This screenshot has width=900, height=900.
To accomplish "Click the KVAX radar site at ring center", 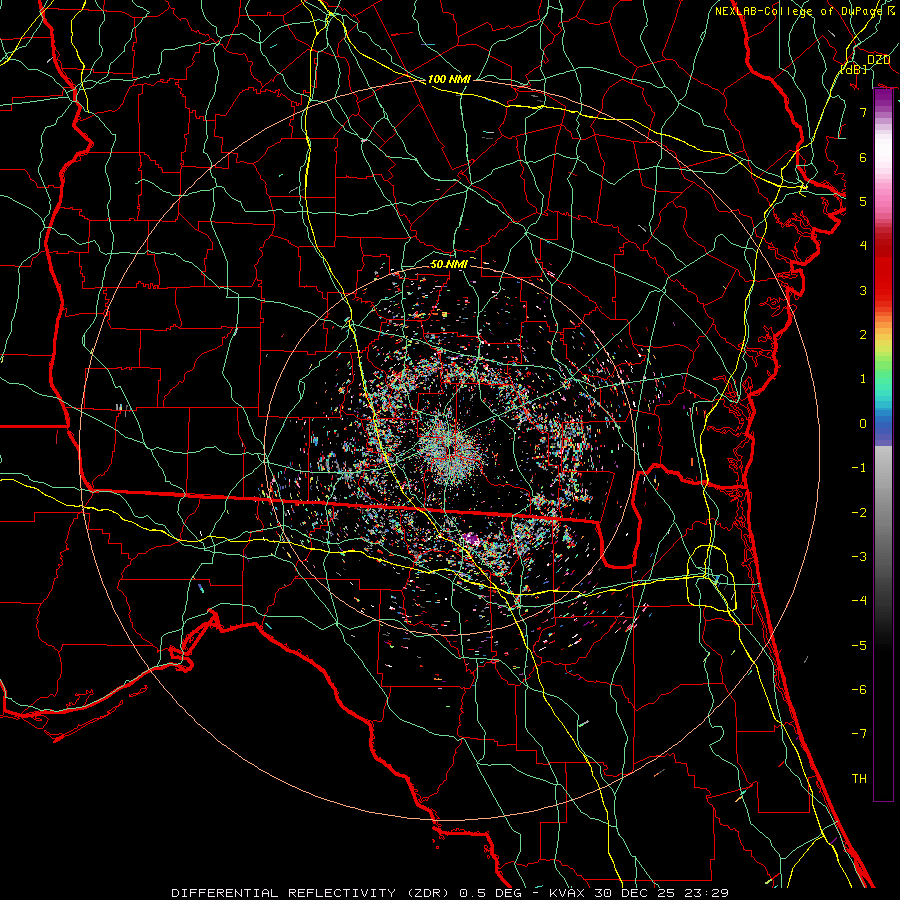I will (x=449, y=449).
